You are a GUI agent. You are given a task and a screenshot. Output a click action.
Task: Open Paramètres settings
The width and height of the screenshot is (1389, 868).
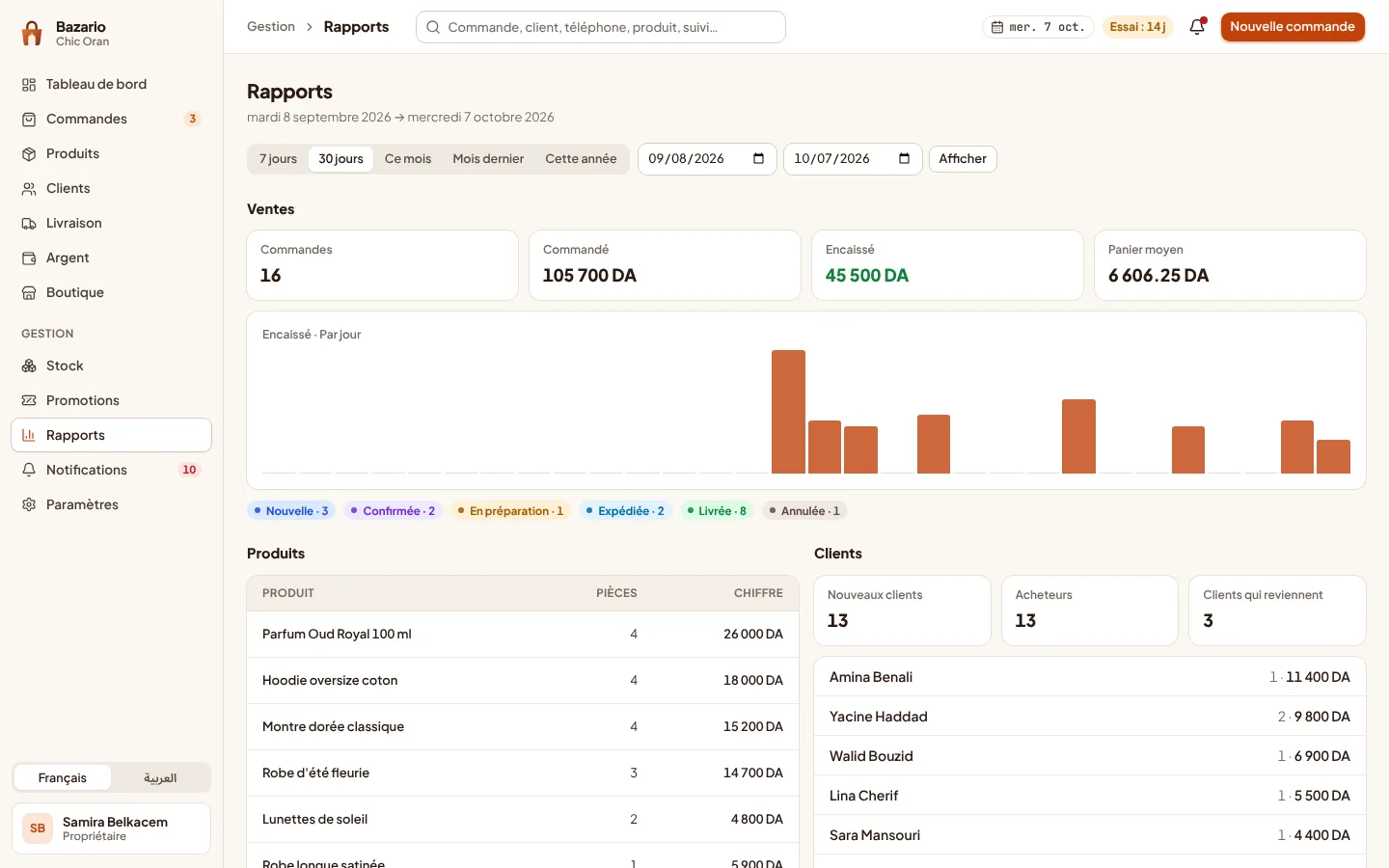point(111,504)
